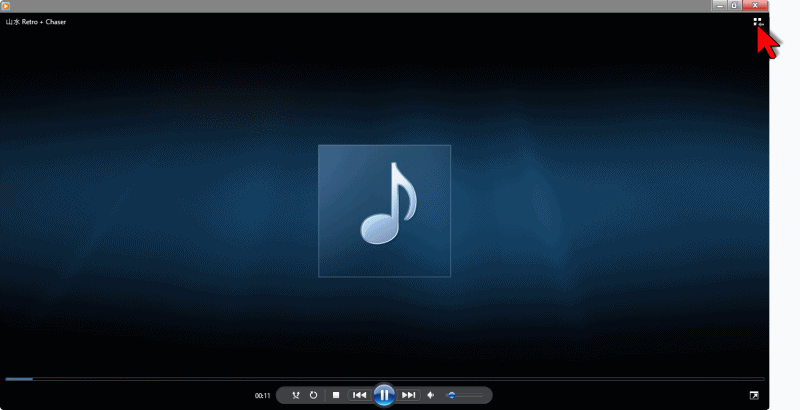Skip to the next track
The image size is (800, 410).
pos(408,395)
